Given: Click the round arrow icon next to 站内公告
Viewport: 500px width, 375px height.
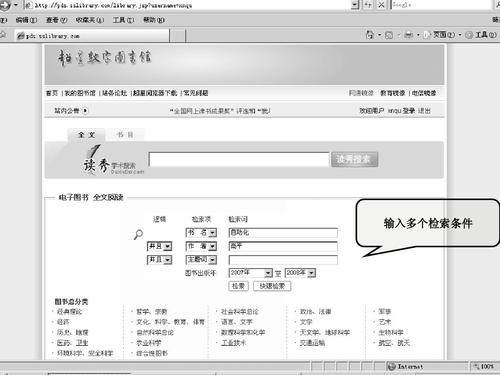Looking at the screenshot, I should [x=85, y=111].
